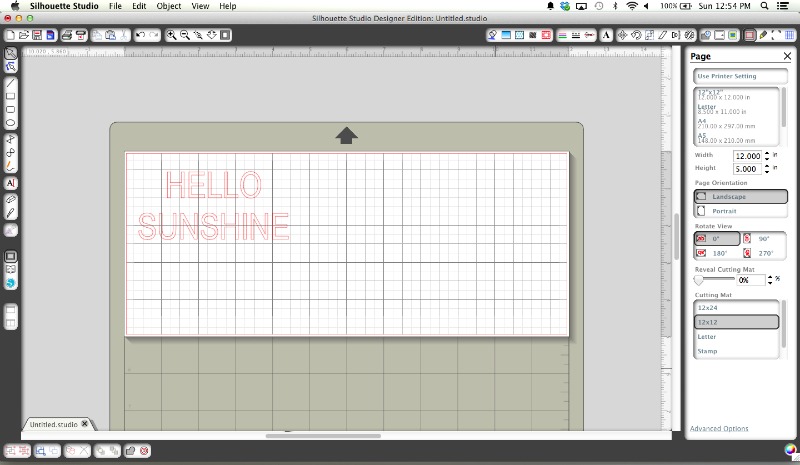
Task: Click the Delete icon in bottom toolbar
Action: click(144, 451)
